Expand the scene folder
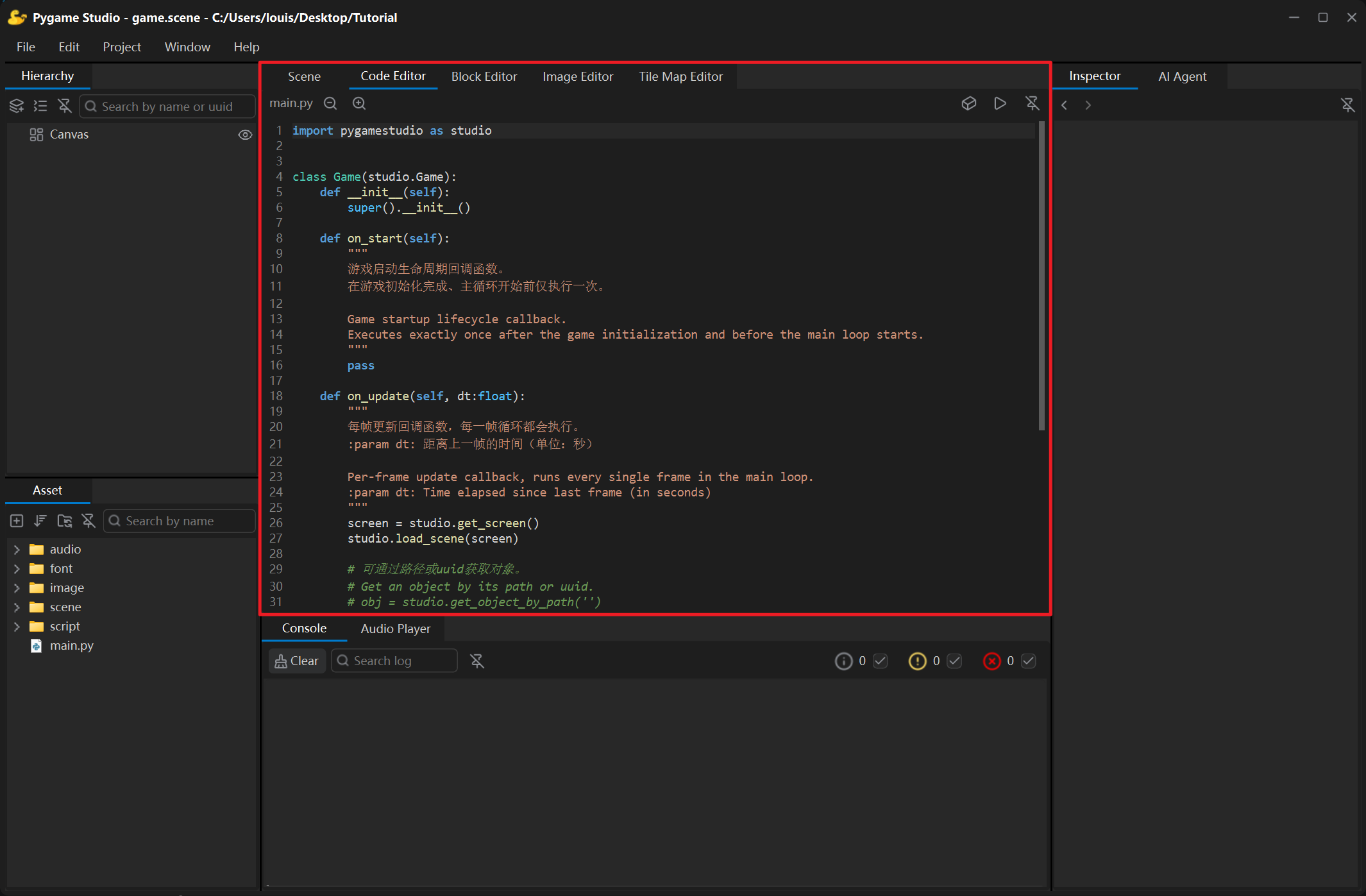Screen dimensions: 1366x896 click(x=17, y=607)
